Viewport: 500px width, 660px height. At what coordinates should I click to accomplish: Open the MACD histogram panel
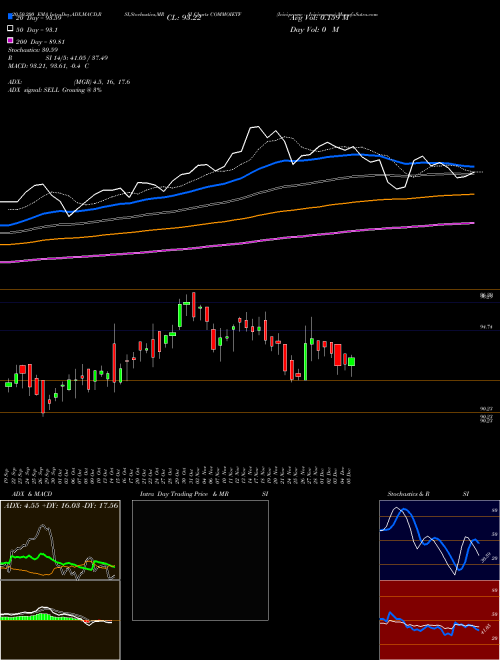(60, 620)
